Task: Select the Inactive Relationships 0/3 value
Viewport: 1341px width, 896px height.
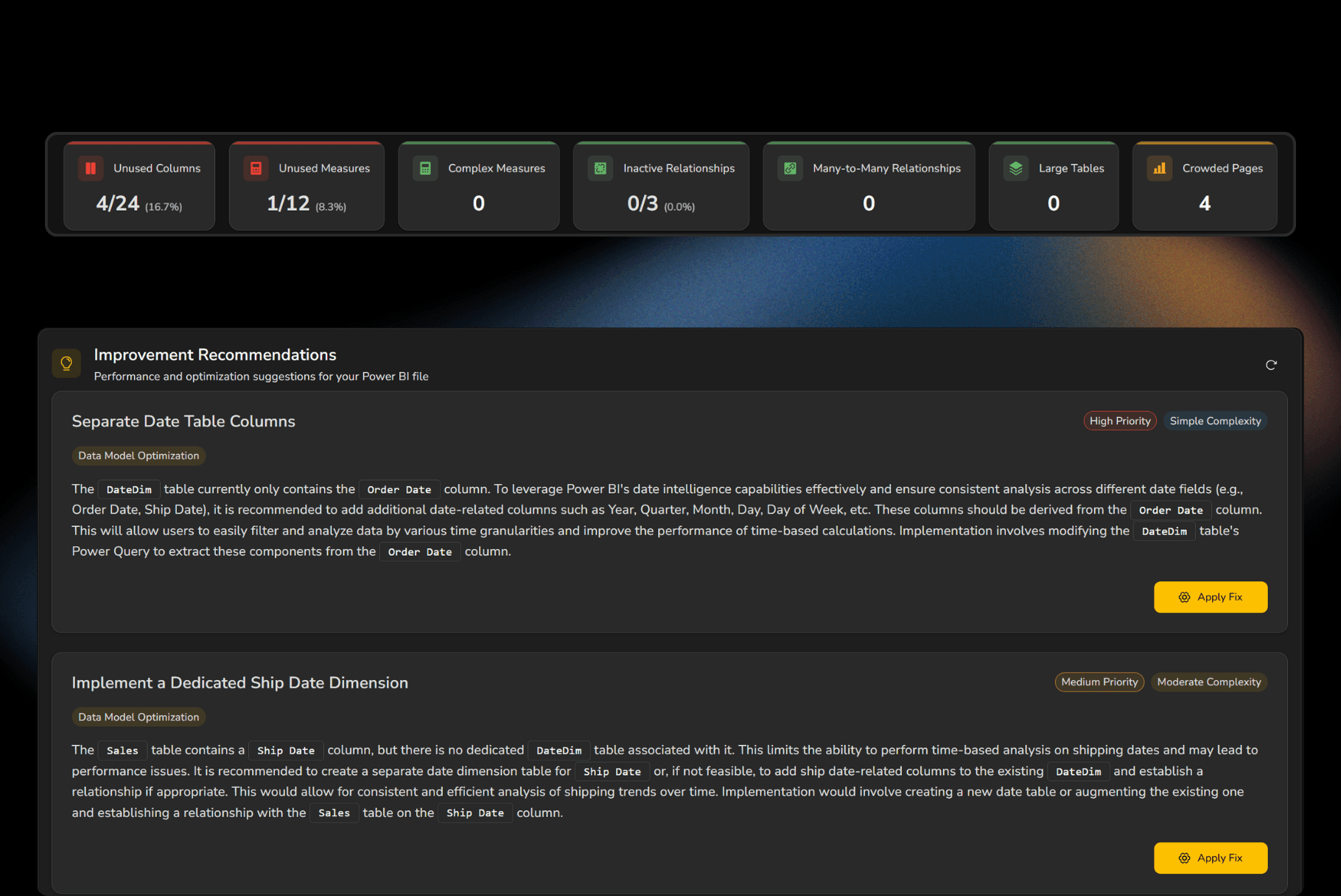Action: pos(643,203)
